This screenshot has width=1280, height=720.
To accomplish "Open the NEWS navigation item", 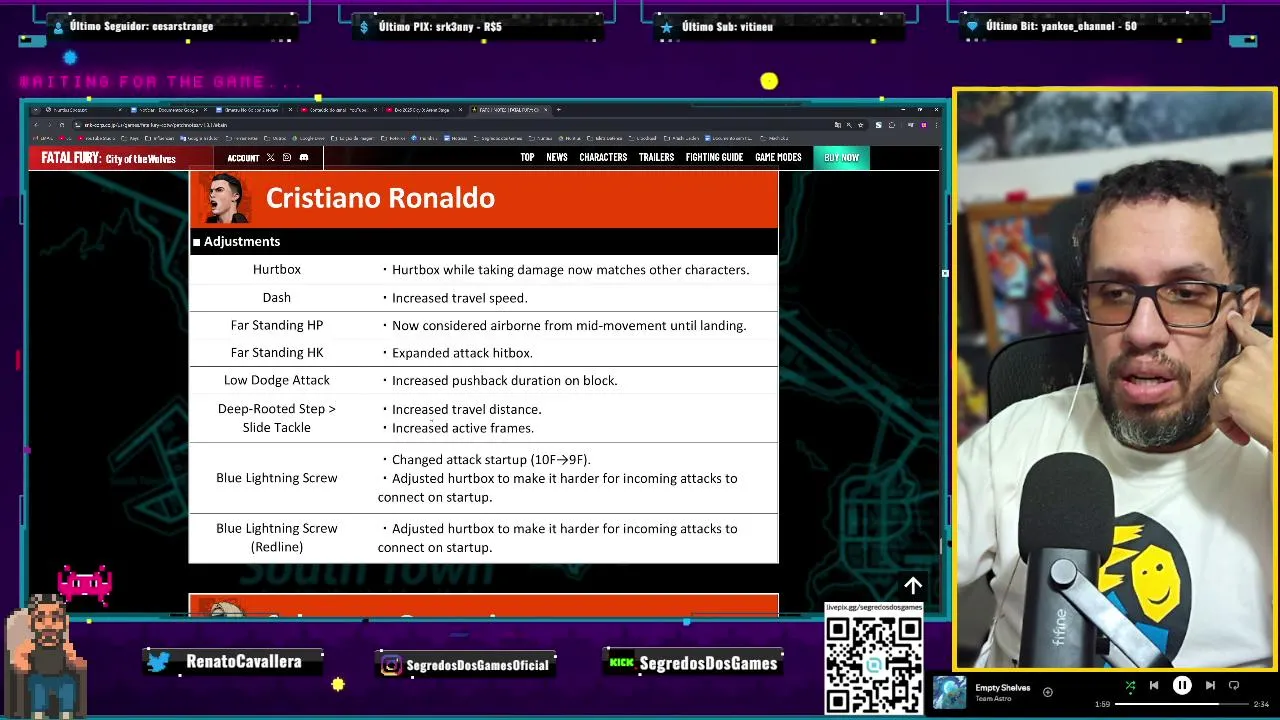I will (x=557, y=158).
